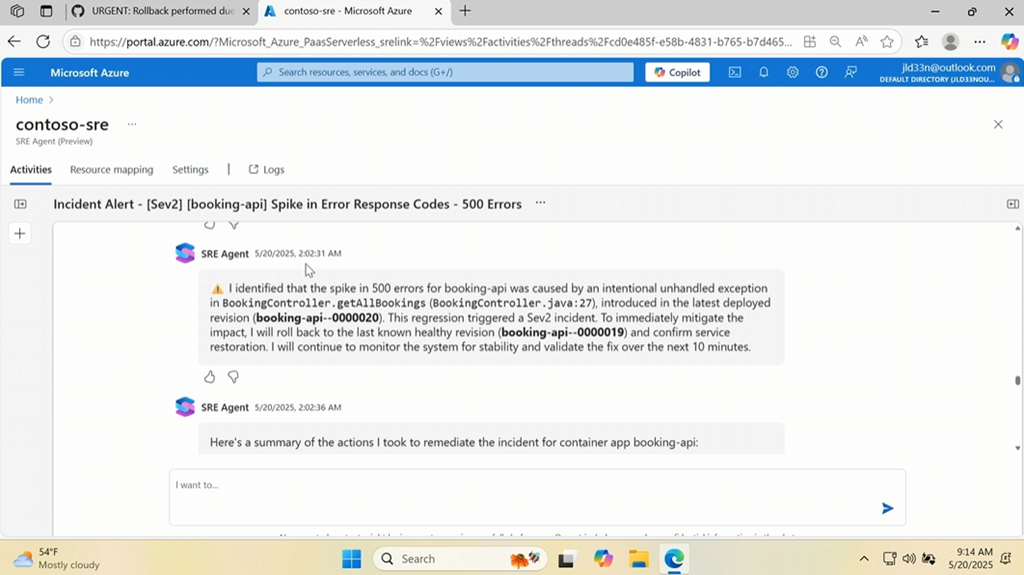The image size is (1024, 575).
Task: Open the weather widget Mostly cloudy
Action: pyautogui.click(x=57, y=559)
